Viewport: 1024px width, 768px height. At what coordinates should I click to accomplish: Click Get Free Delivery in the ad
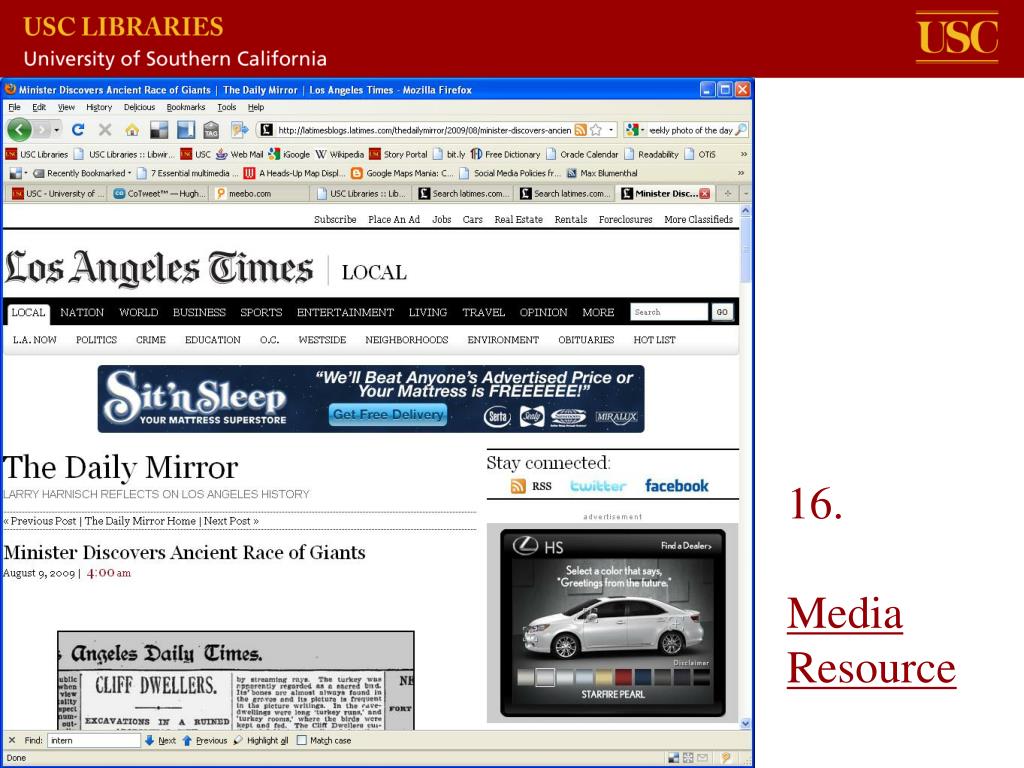pyautogui.click(x=388, y=414)
